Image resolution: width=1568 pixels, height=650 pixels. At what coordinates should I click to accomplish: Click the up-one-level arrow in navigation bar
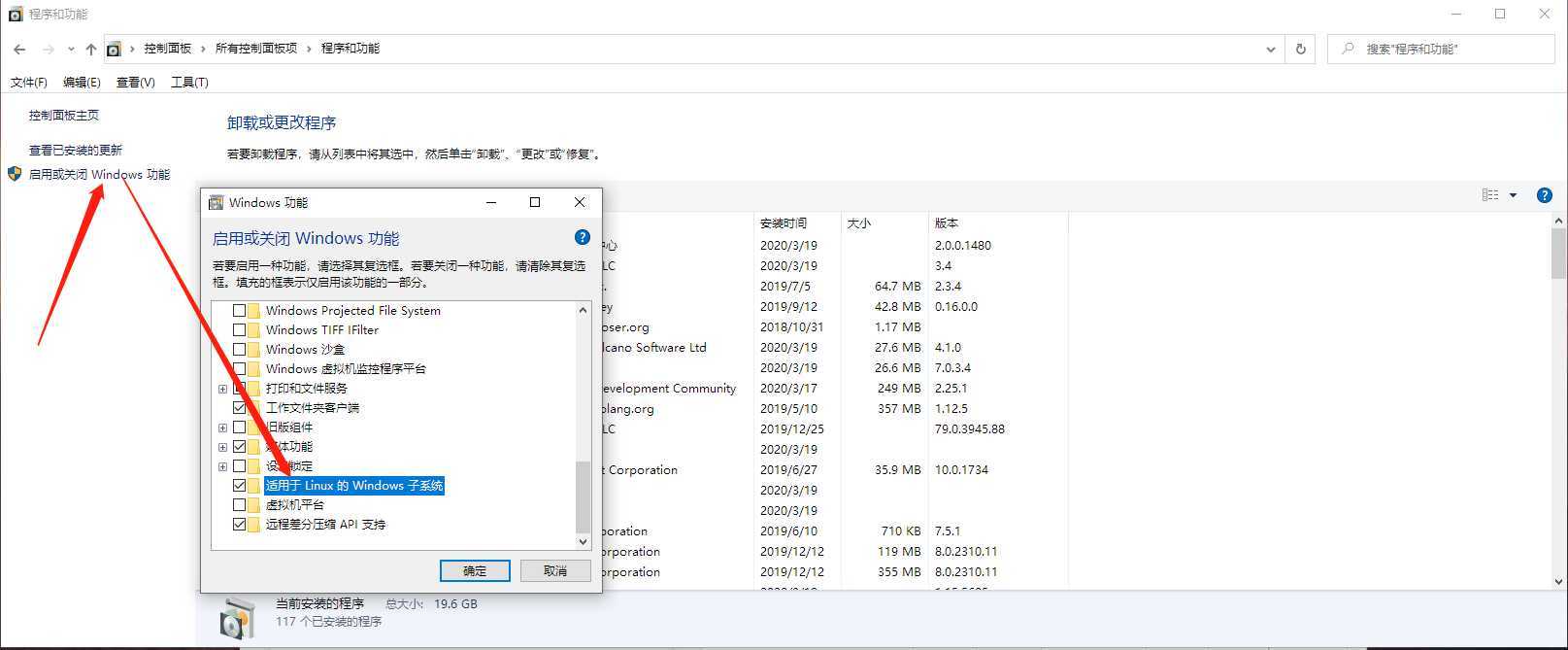91,49
